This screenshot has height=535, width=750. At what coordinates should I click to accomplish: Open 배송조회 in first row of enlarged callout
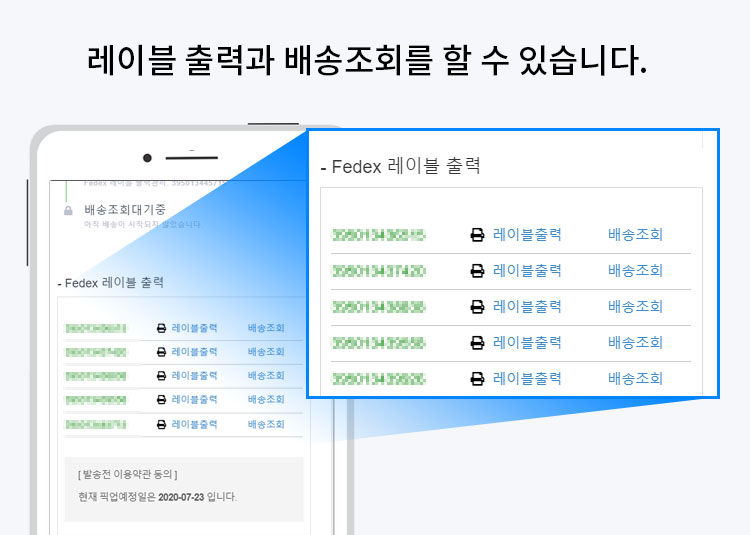635,235
